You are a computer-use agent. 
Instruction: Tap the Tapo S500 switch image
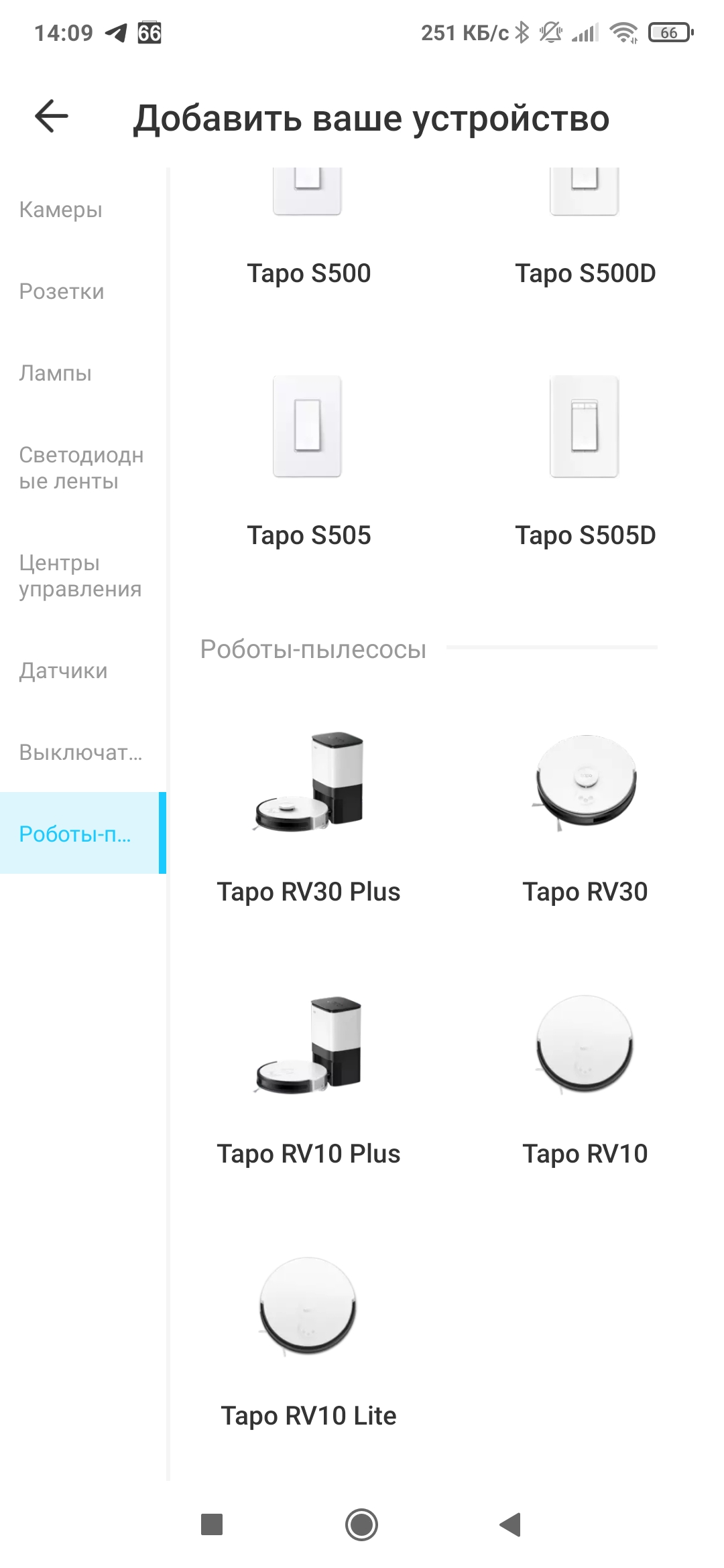pyautogui.click(x=308, y=192)
